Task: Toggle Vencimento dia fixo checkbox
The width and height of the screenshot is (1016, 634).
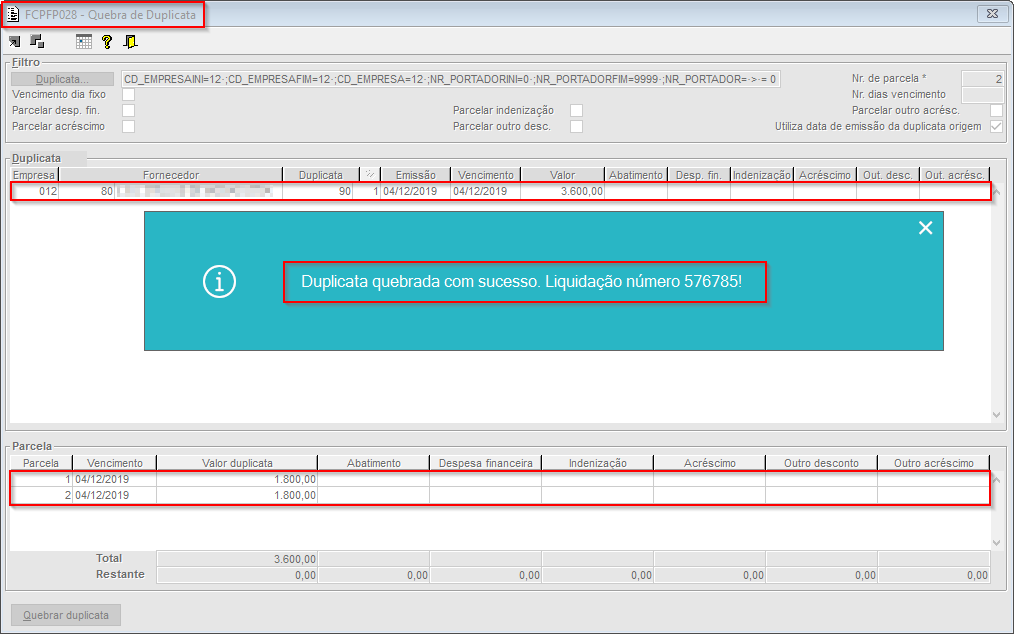Action: pyautogui.click(x=128, y=95)
